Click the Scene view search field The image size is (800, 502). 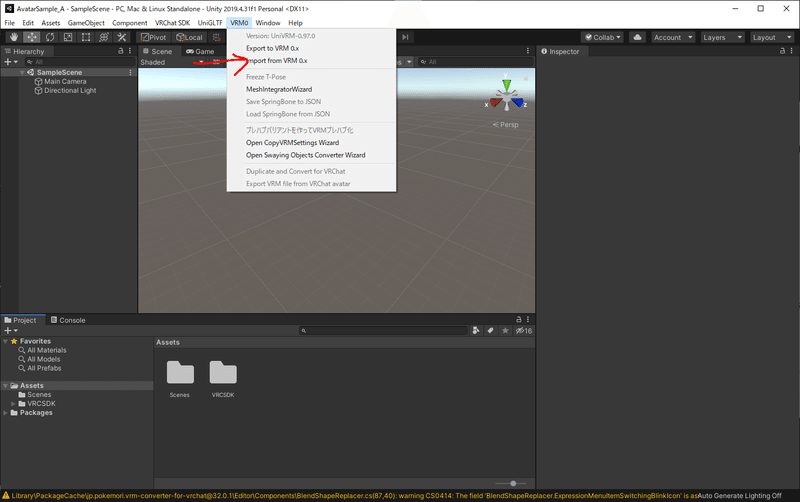click(474, 62)
